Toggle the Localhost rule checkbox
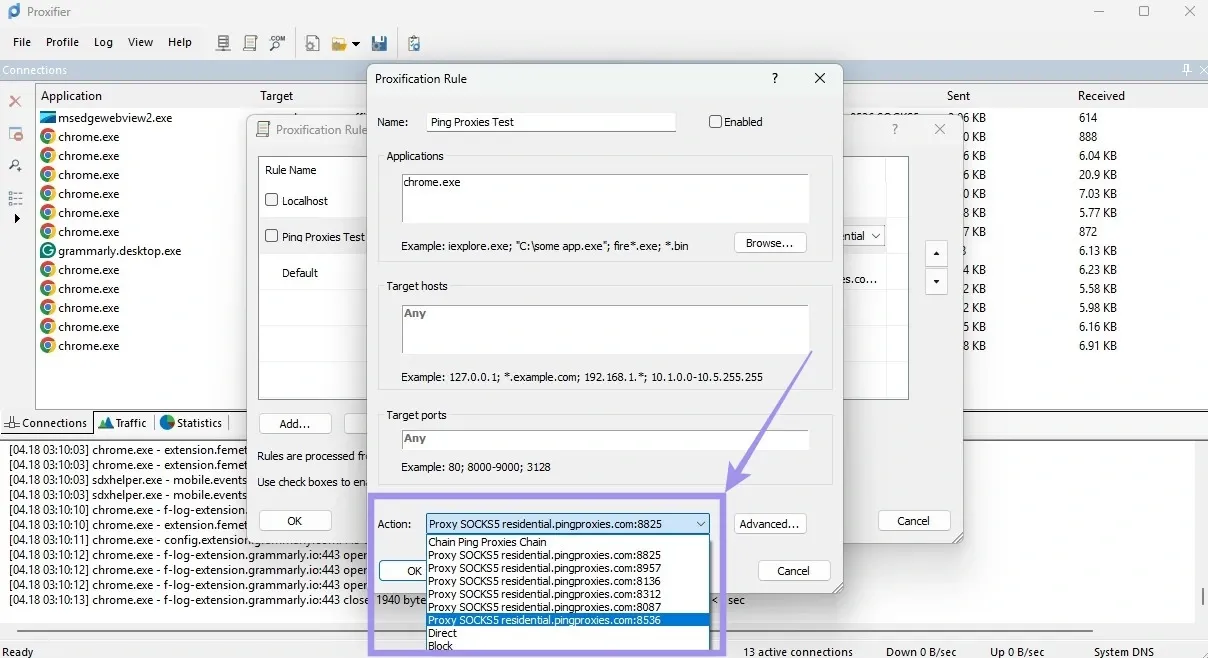This screenshot has height=658, width=1208. [x=271, y=200]
